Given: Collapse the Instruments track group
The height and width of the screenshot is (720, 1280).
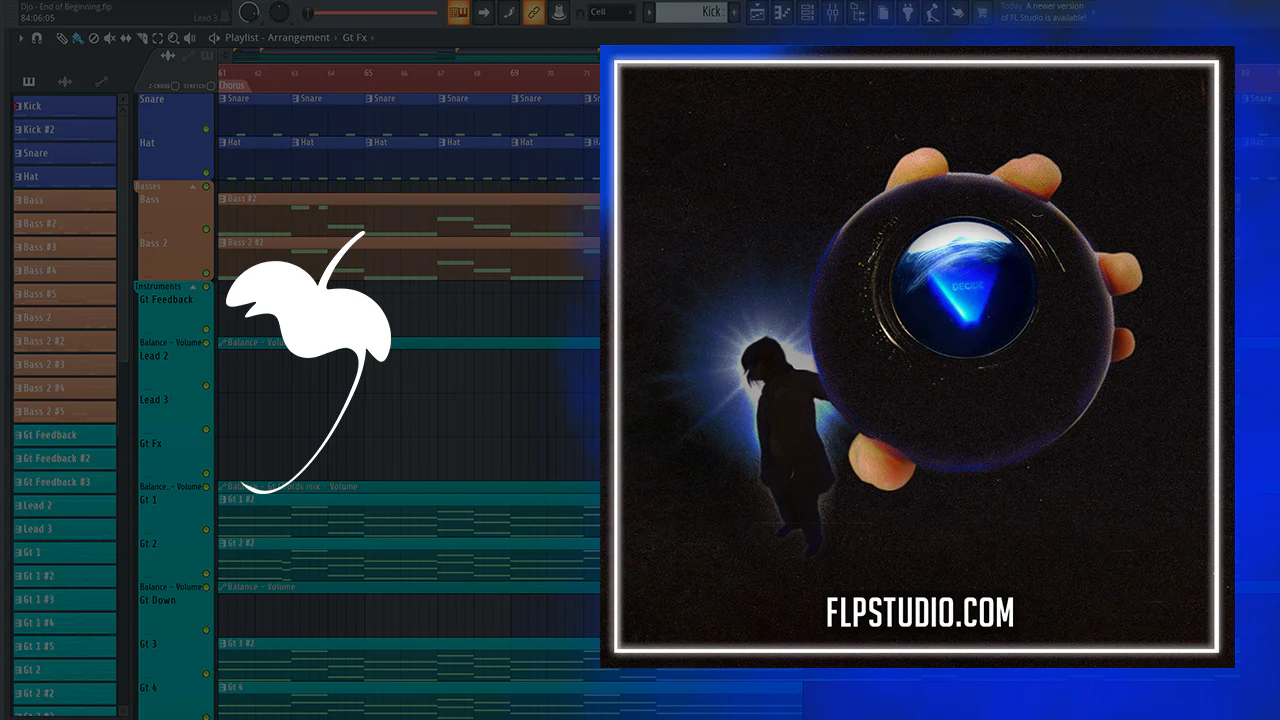Looking at the screenshot, I should 192,287.
